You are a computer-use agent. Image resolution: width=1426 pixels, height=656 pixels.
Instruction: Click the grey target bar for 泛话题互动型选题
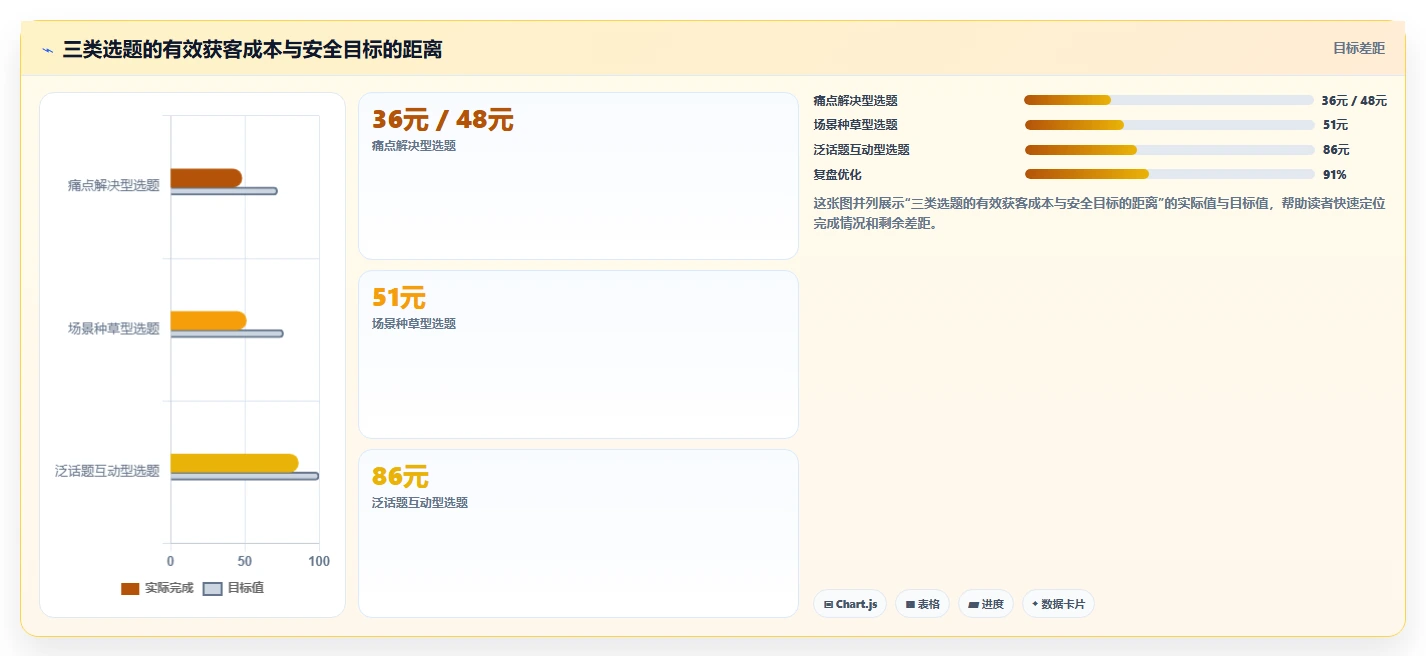245,476
